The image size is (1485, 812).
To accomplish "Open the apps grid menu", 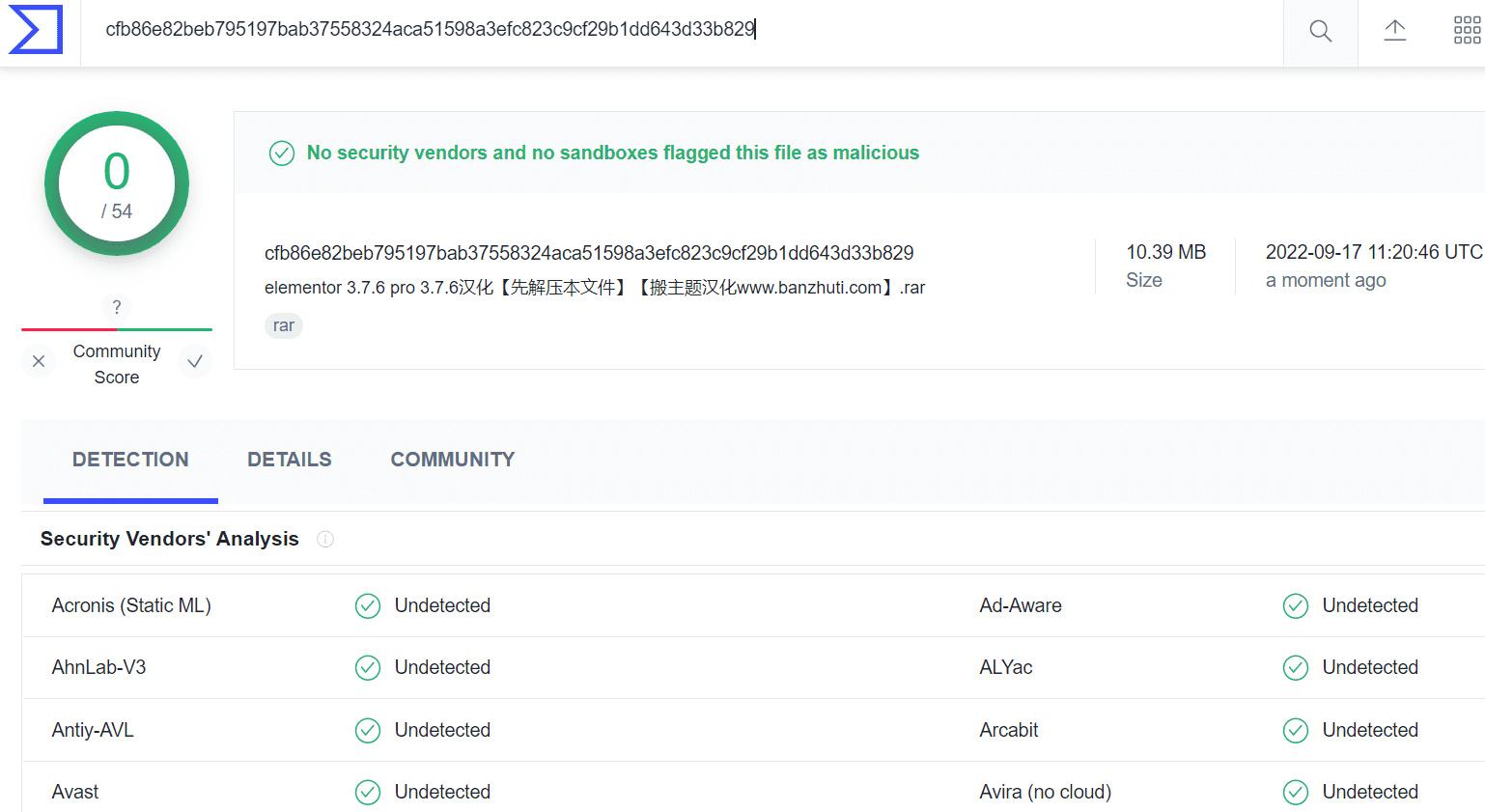I will [1467, 31].
